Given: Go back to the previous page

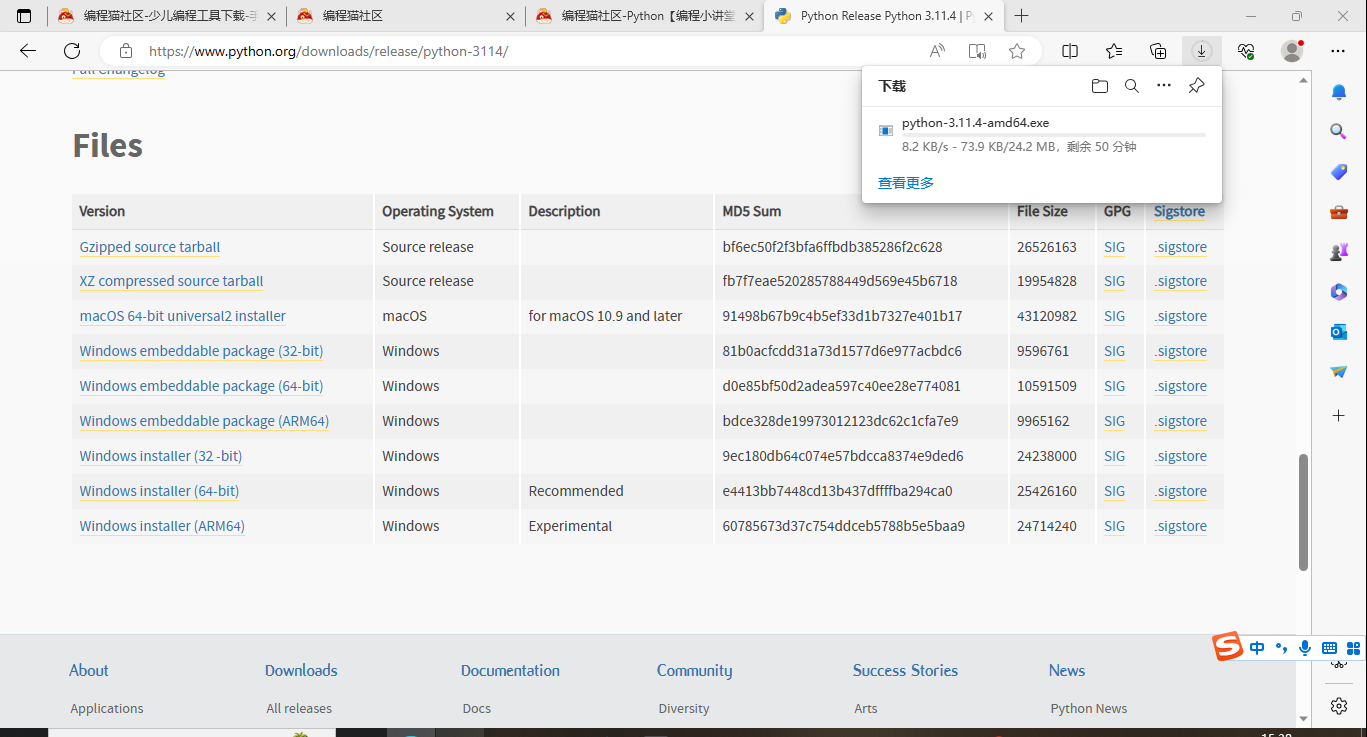Looking at the screenshot, I should [28, 51].
